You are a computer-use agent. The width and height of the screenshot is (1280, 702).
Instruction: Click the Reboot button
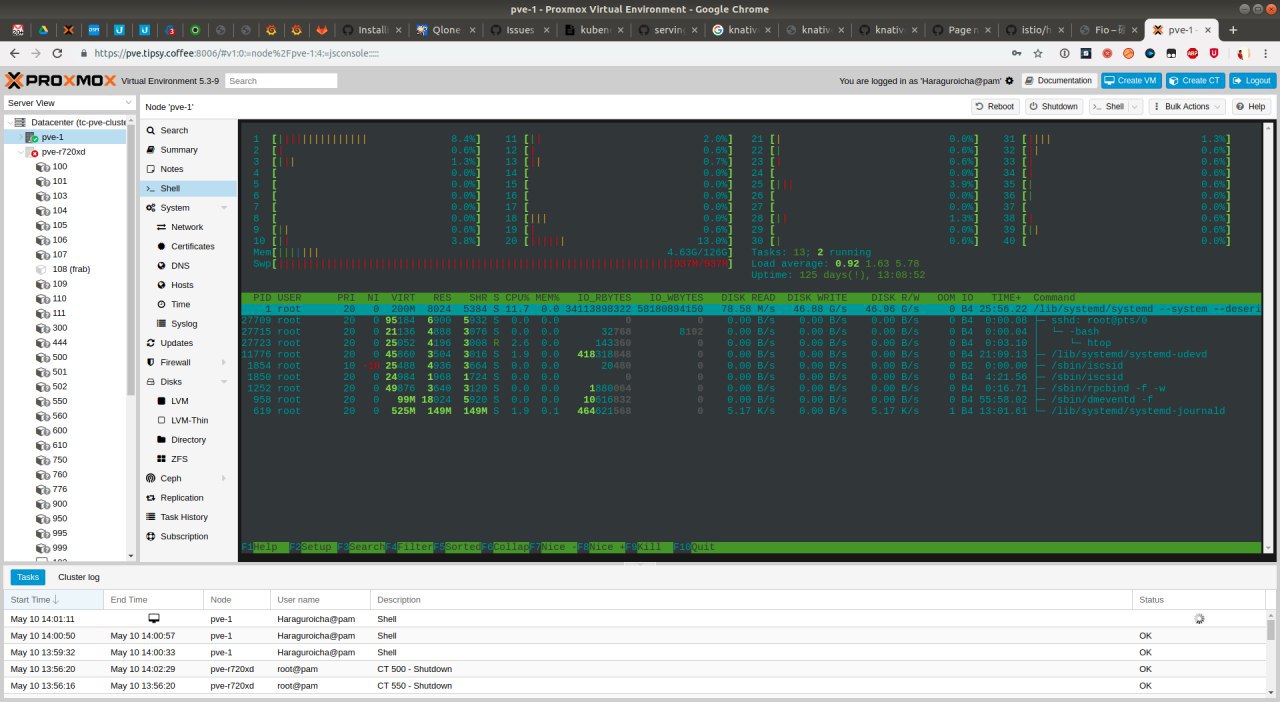click(995, 106)
